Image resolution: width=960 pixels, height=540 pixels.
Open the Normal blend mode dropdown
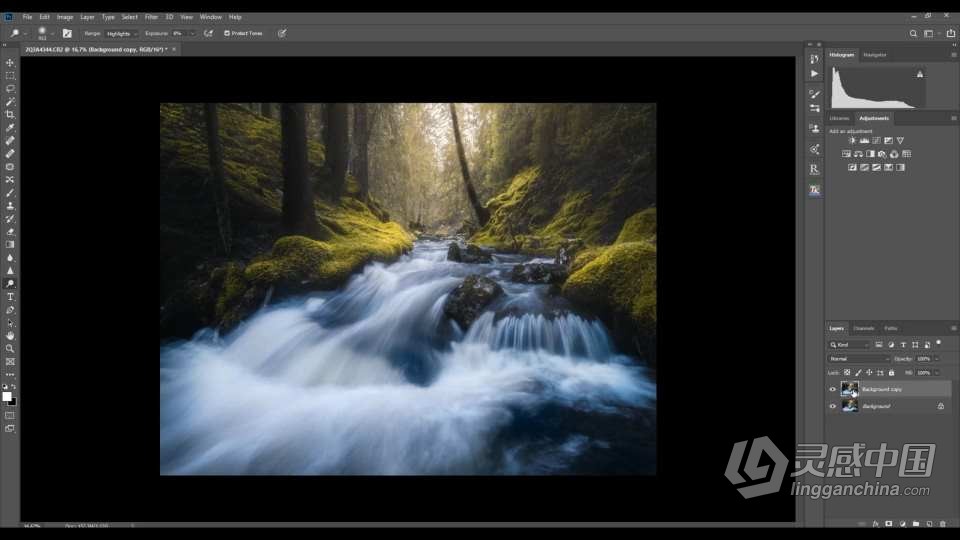(x=858, y=359)
